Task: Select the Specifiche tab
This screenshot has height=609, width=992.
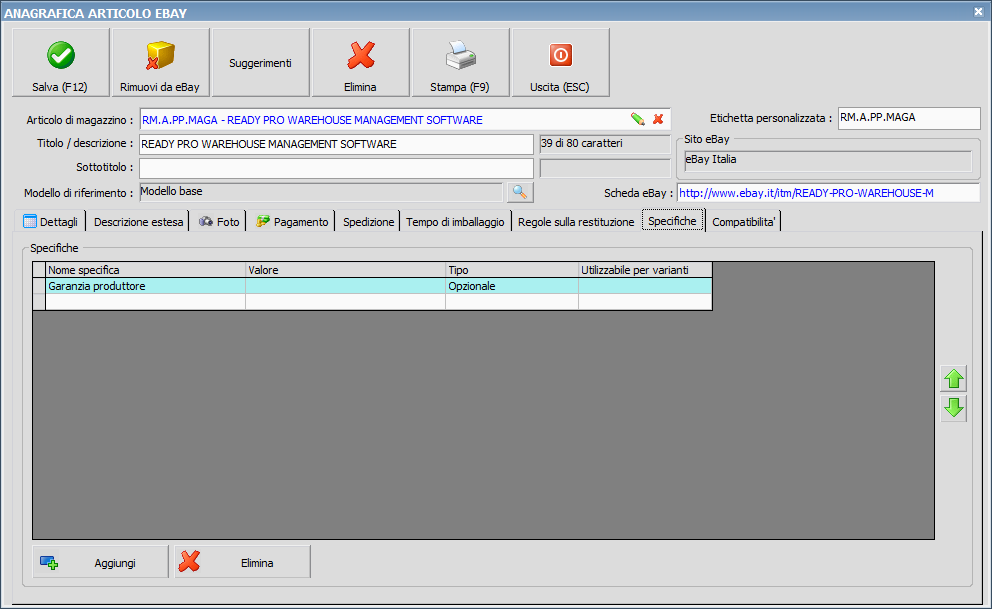Action: tap(673, 221)
